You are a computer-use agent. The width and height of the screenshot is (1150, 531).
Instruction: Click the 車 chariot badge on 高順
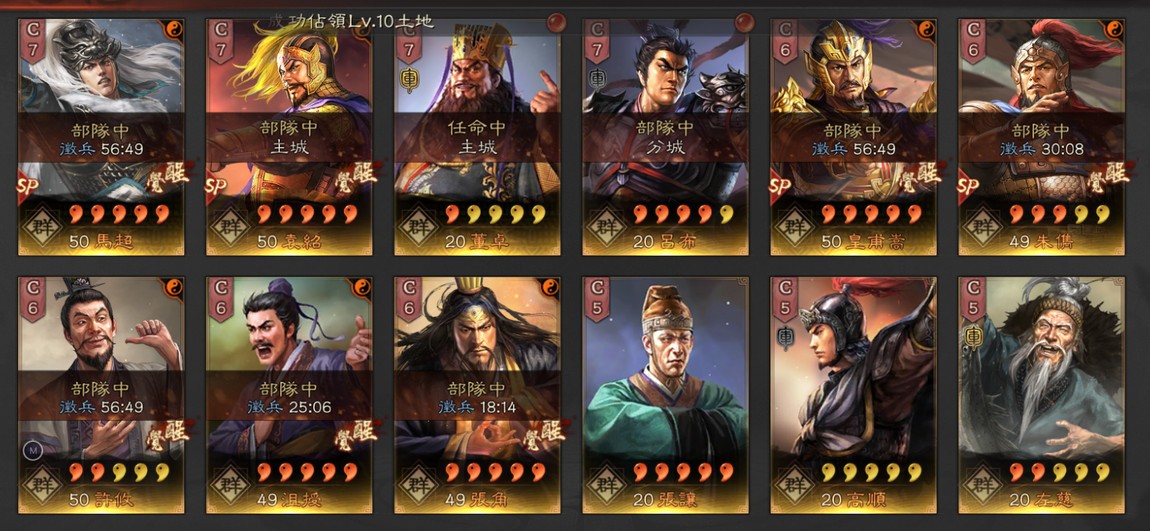point(786,337)
